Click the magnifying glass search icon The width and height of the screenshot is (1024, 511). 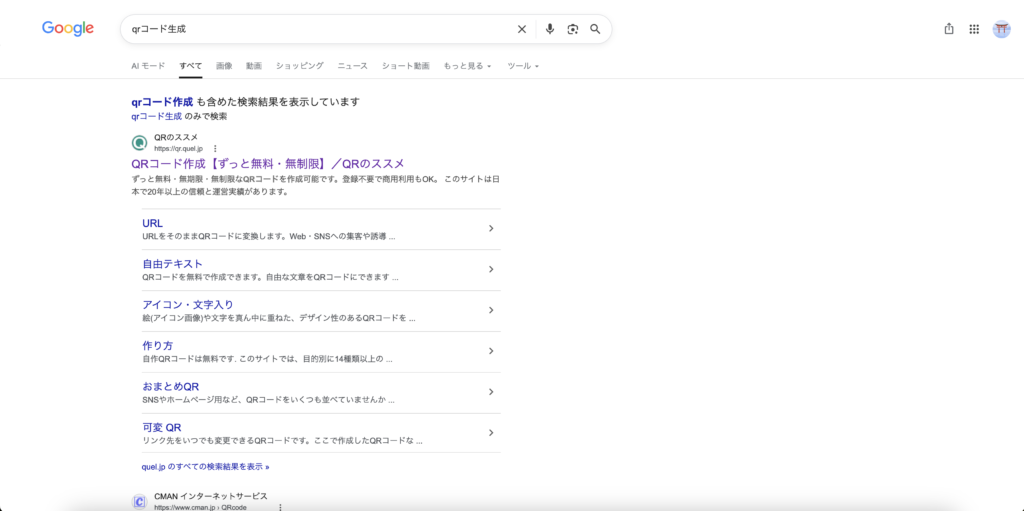[595, 29]
